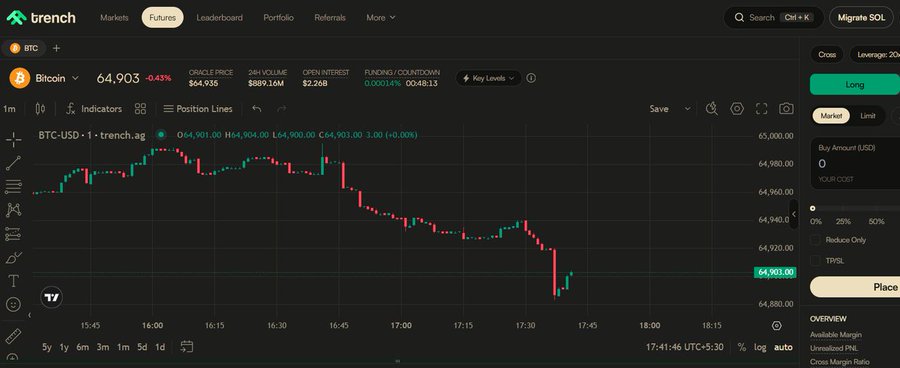Click the Place order button
The image size is (900, 368).
point(855,287)
